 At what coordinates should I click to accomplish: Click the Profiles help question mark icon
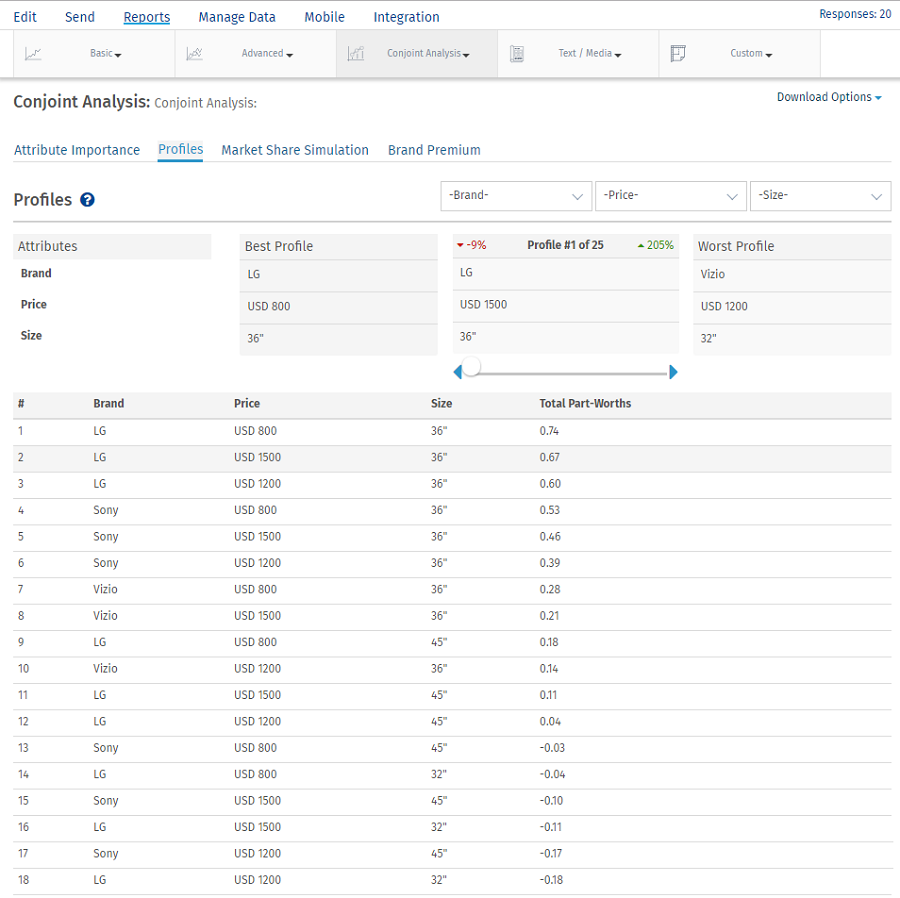(88, 200)
